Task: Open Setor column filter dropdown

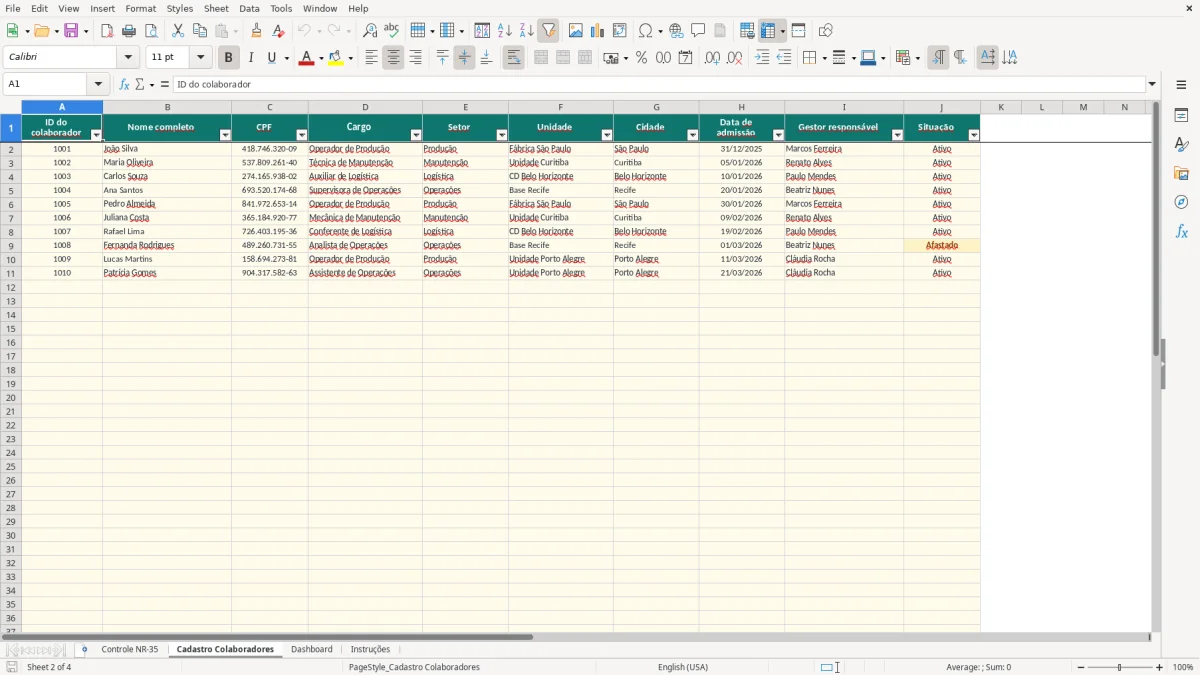Action: pos(502,135)
